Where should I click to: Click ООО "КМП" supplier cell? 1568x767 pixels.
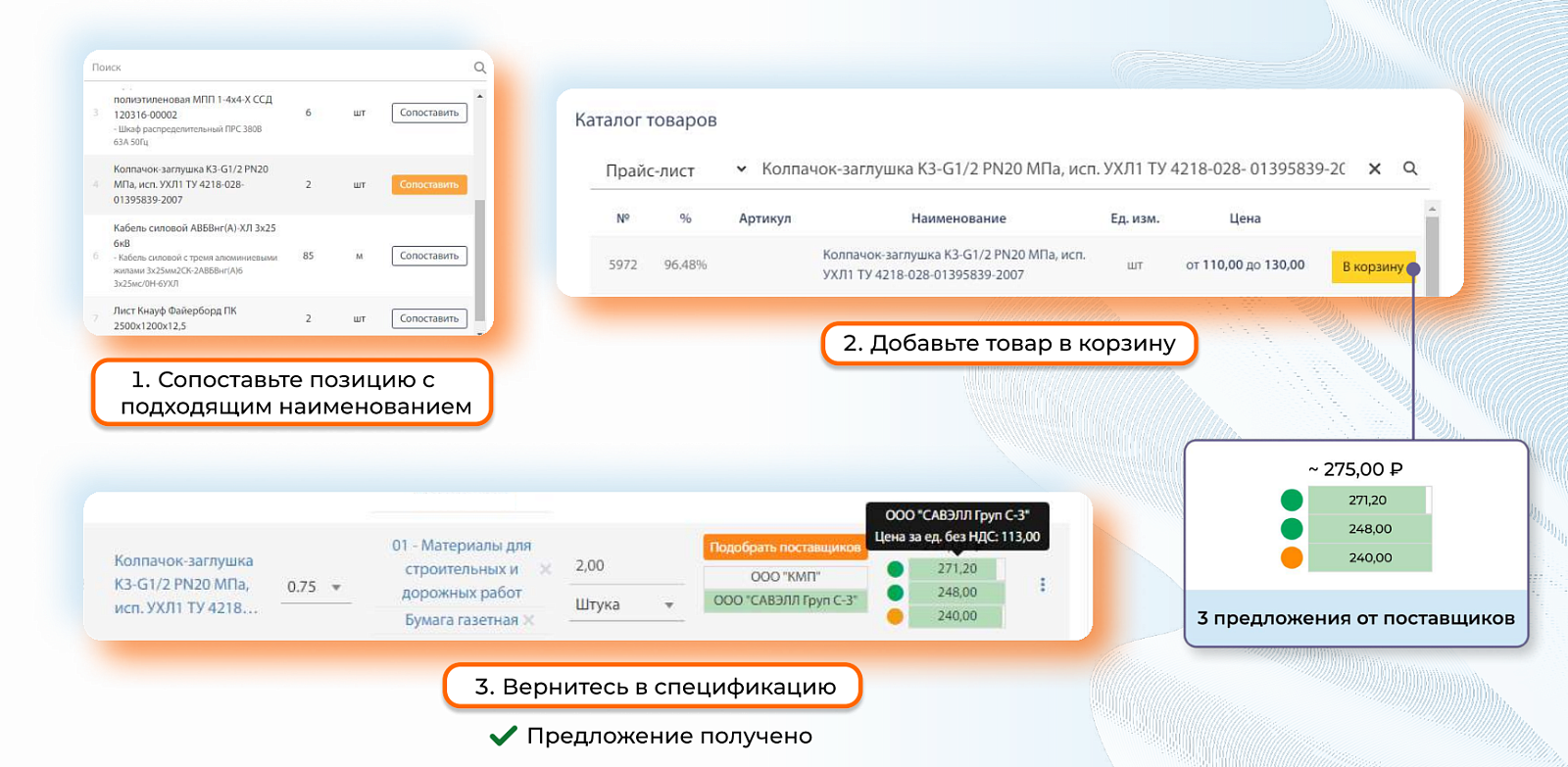point(785,577)
